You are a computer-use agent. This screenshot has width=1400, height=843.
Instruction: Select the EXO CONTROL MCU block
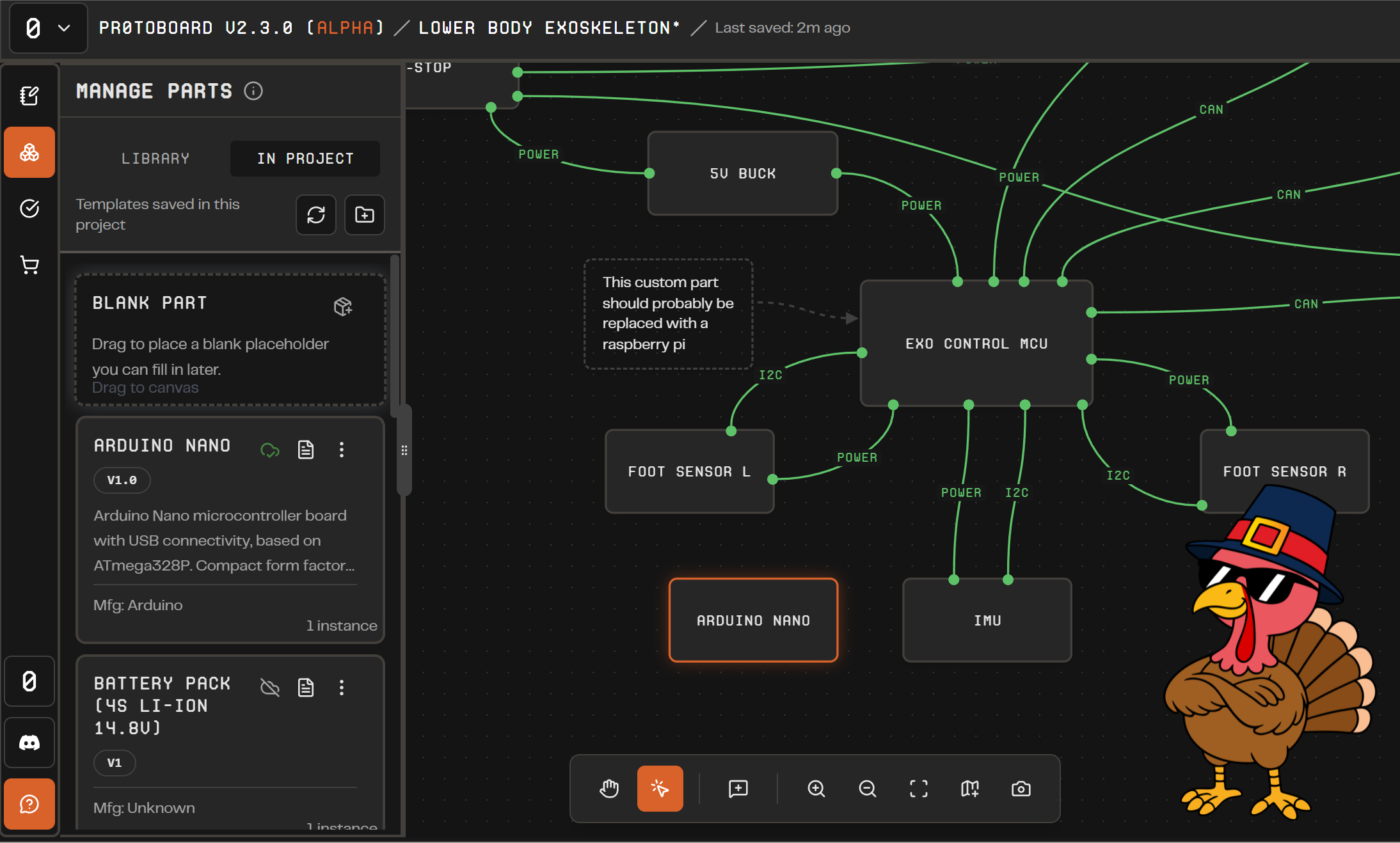(976, 343)
